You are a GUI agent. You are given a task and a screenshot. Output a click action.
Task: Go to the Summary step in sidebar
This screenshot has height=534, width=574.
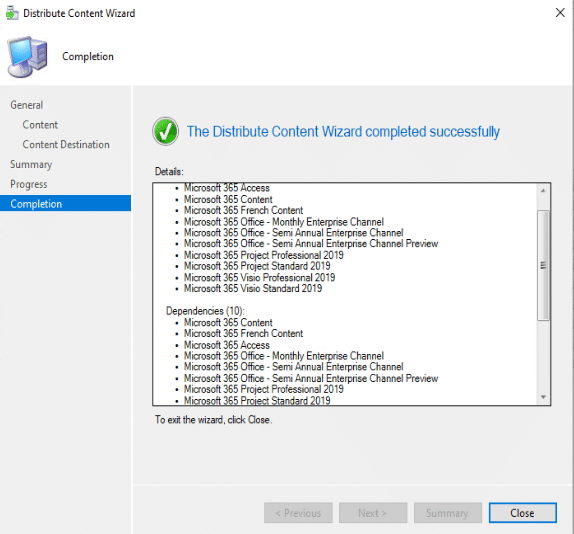pos(31,164)
